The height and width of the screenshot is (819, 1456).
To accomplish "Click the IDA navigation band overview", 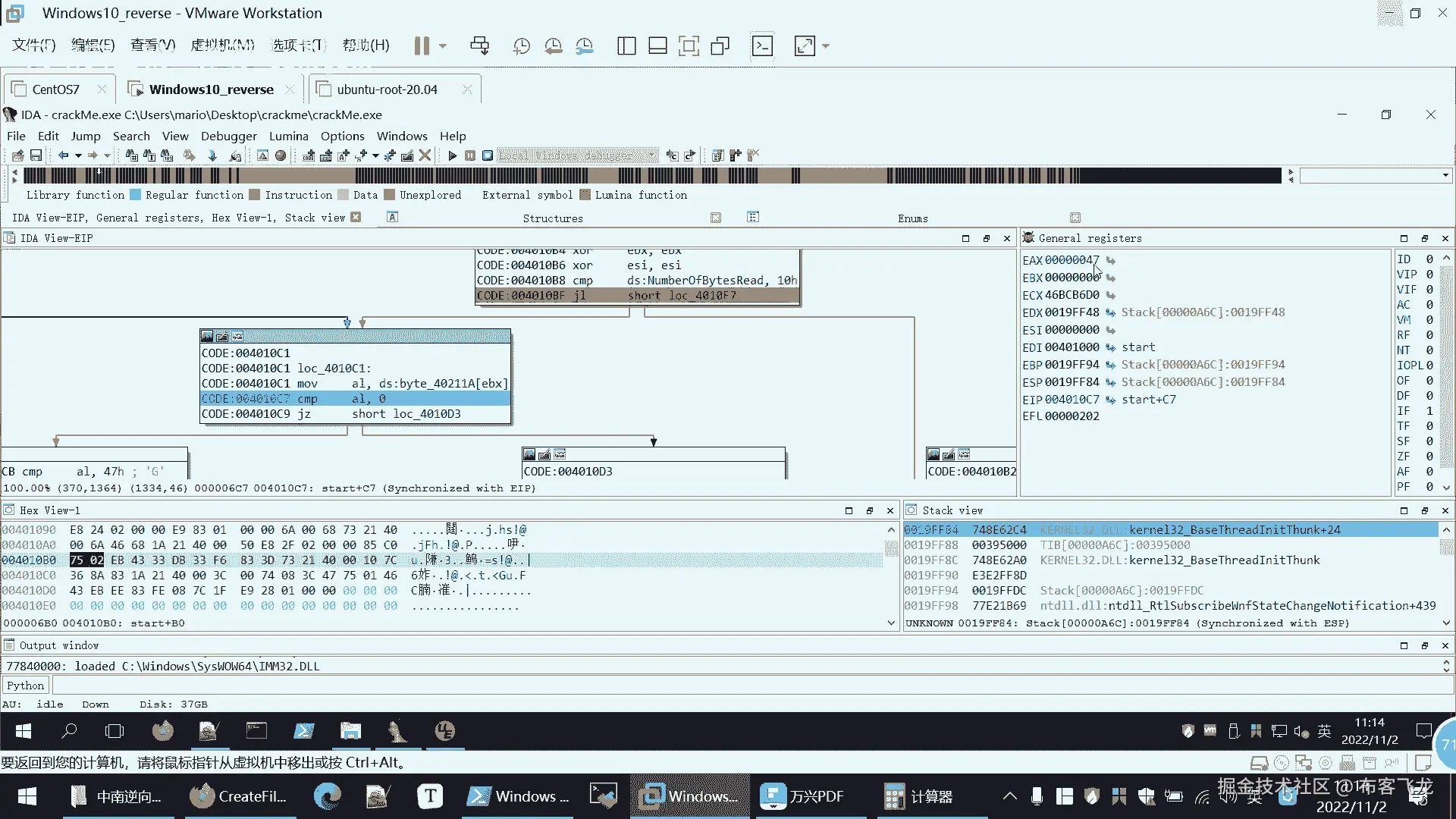I will point(652,176).
